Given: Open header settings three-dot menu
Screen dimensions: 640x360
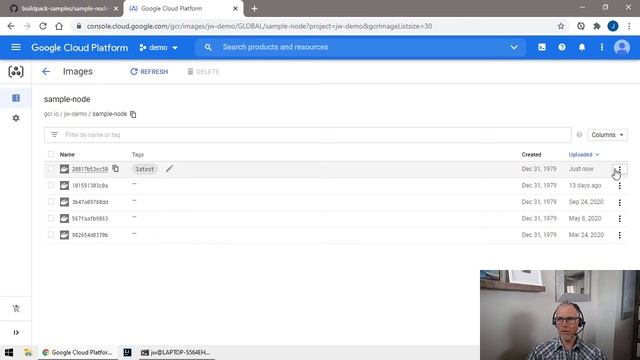Looking at the screenshot, I should [602, 47].
